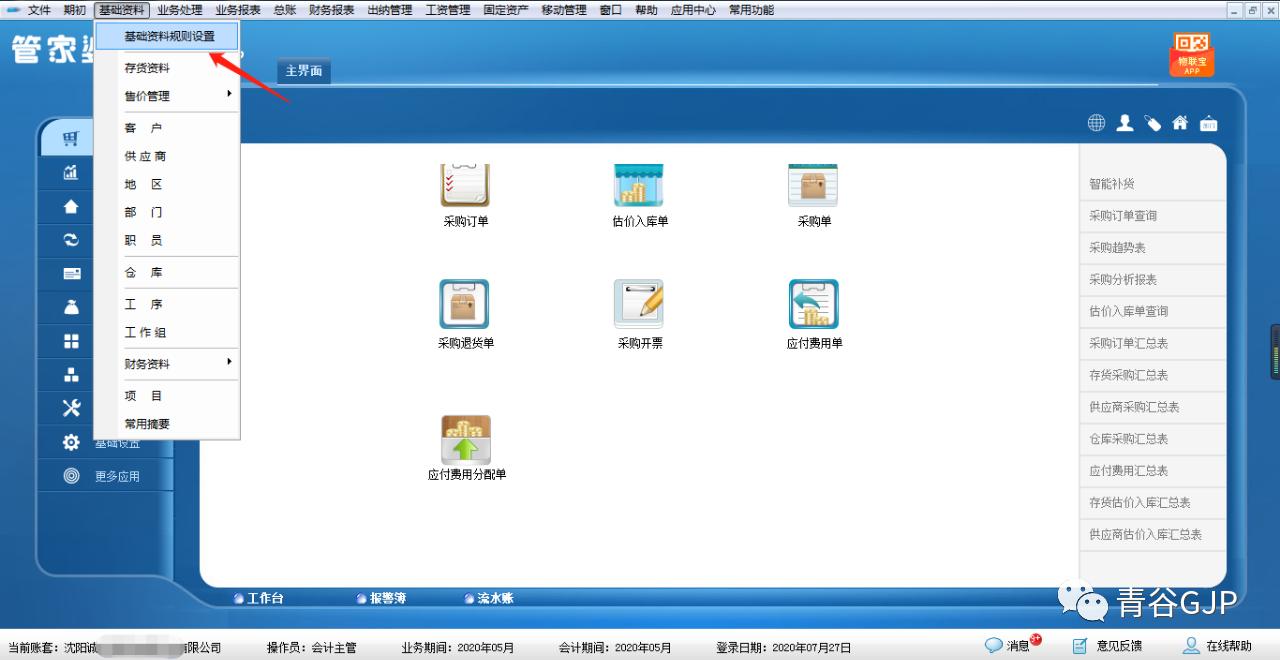Open the 固定资产 menu

coord(506,10)
